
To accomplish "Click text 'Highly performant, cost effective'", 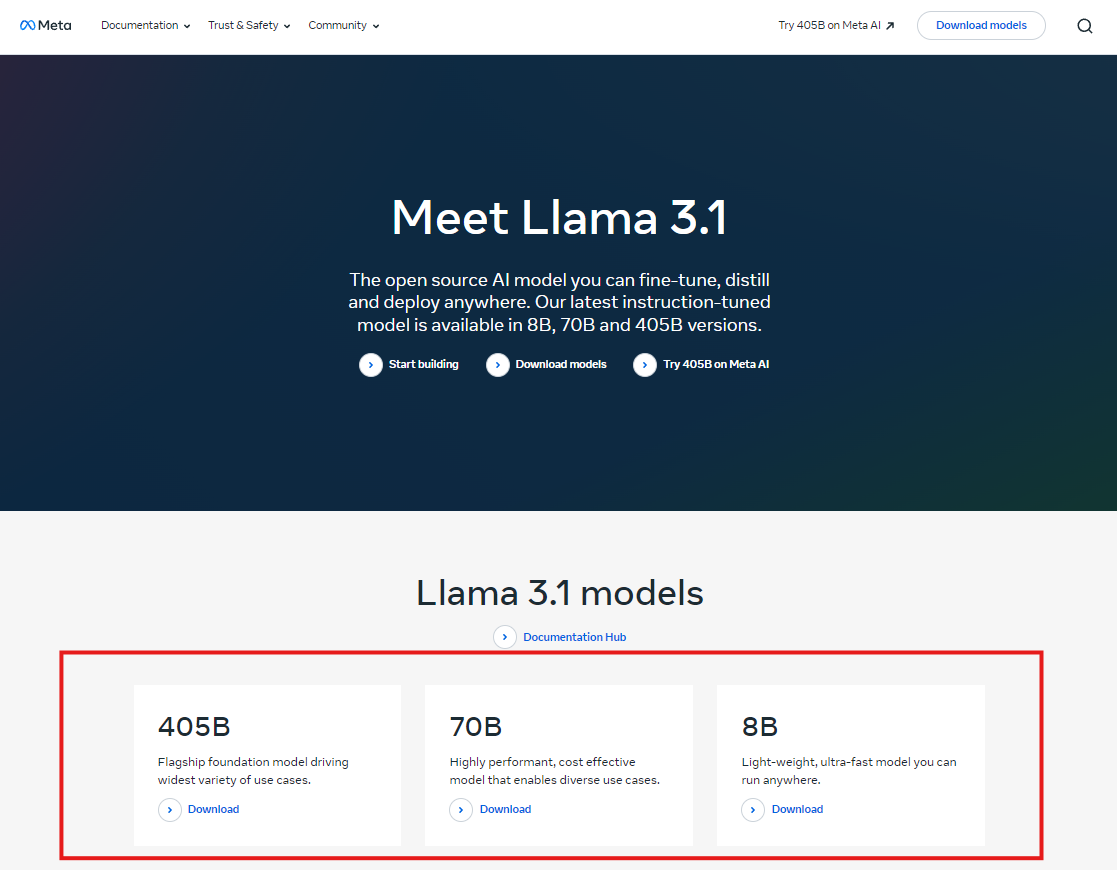I will pos(542,762).
